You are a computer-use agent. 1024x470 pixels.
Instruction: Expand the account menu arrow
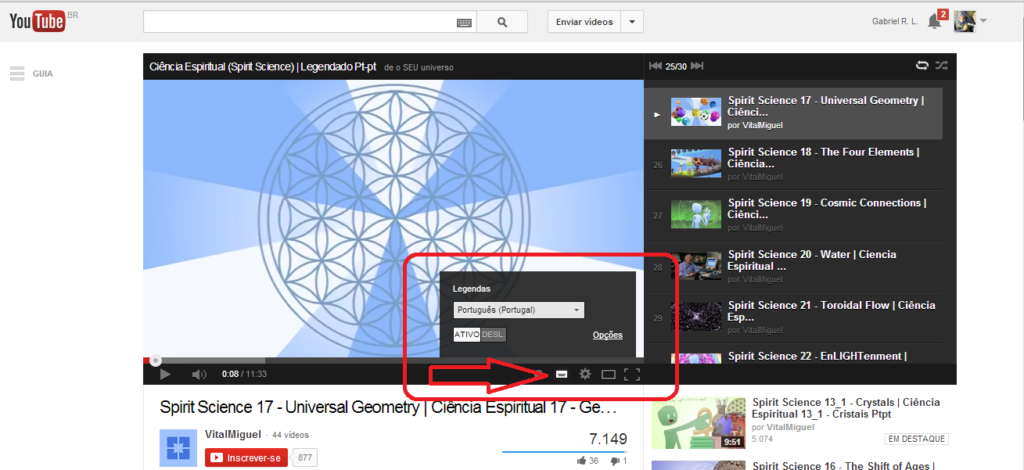[x=983, y=21]
